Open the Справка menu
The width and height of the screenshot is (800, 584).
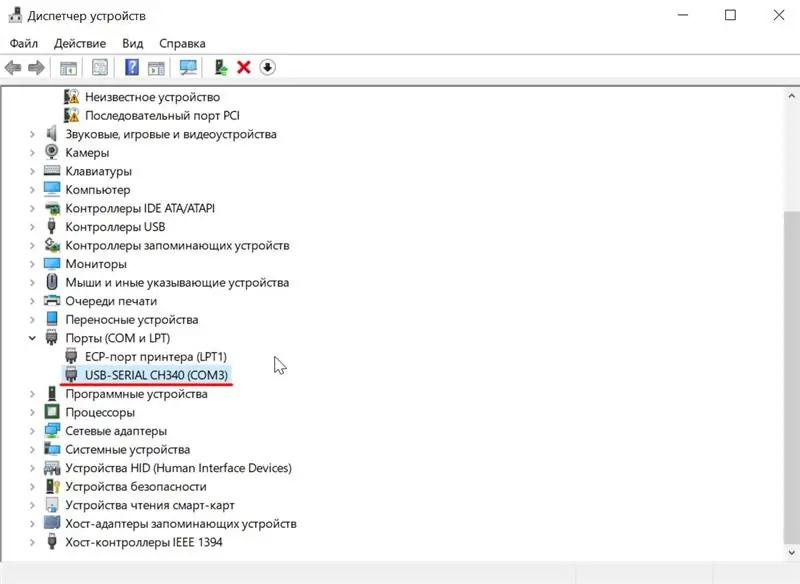(182, 43)
